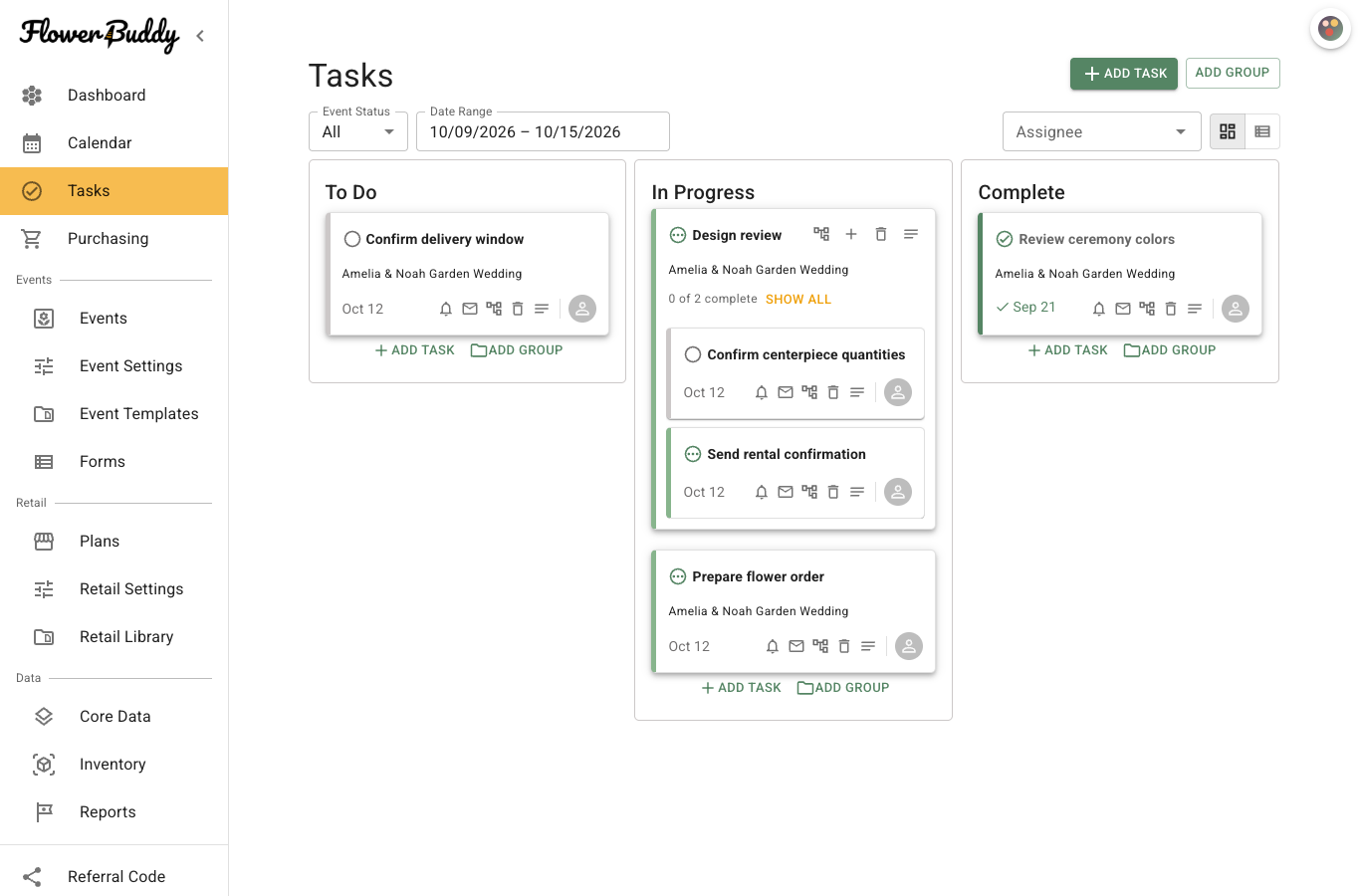Image resolution: width=1359 pixels, height=896 pixels.
Task: Open Referral Code in the sidebar
Action: tap(114, 876)
